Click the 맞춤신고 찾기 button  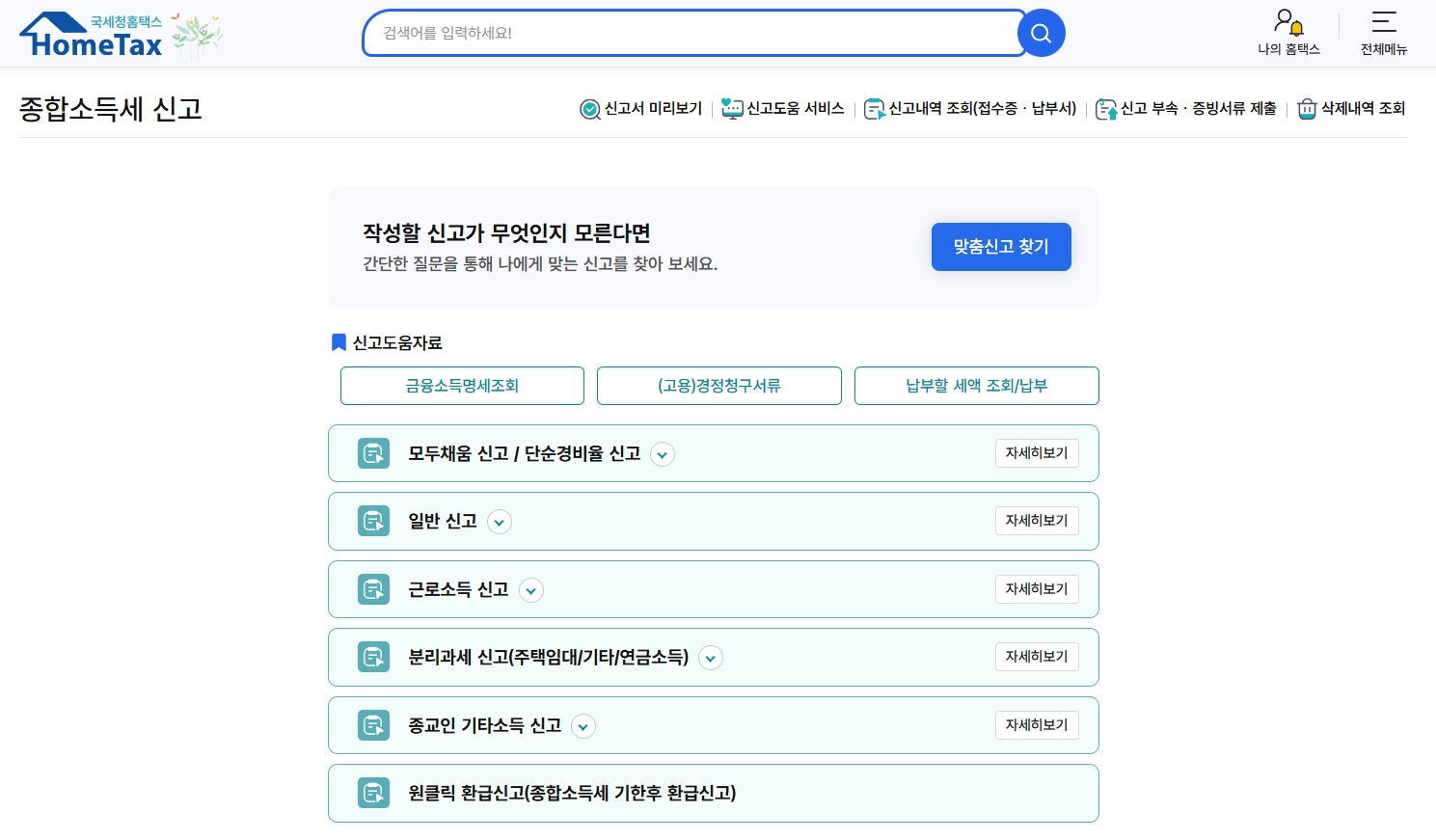(1001, 247)
